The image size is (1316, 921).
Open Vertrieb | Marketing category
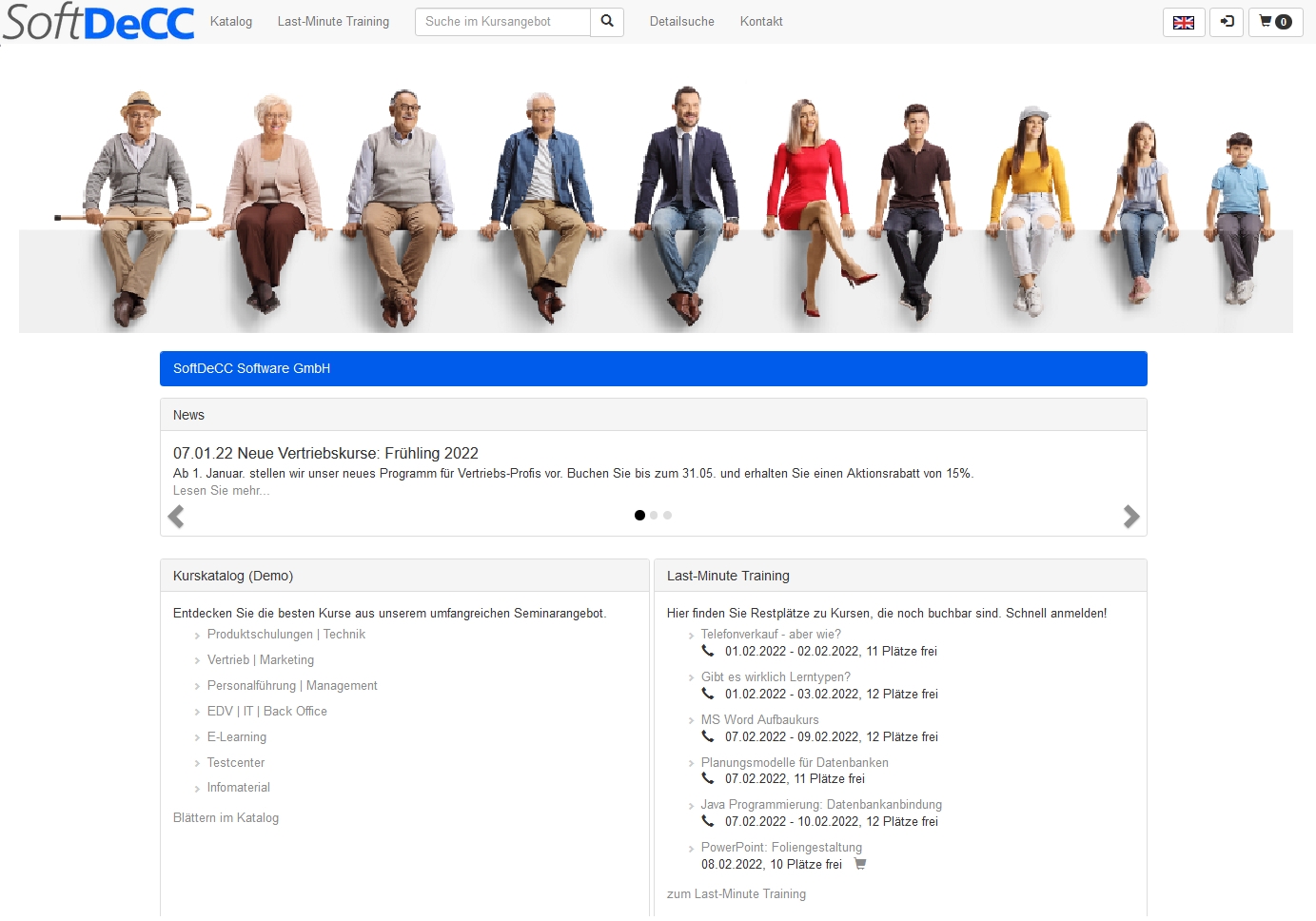[261, 660]
